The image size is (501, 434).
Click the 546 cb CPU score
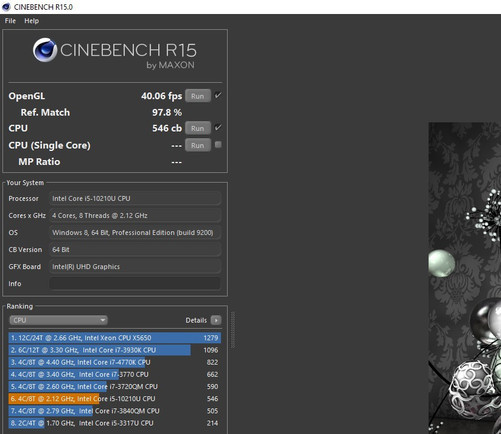tap(167, 128)
